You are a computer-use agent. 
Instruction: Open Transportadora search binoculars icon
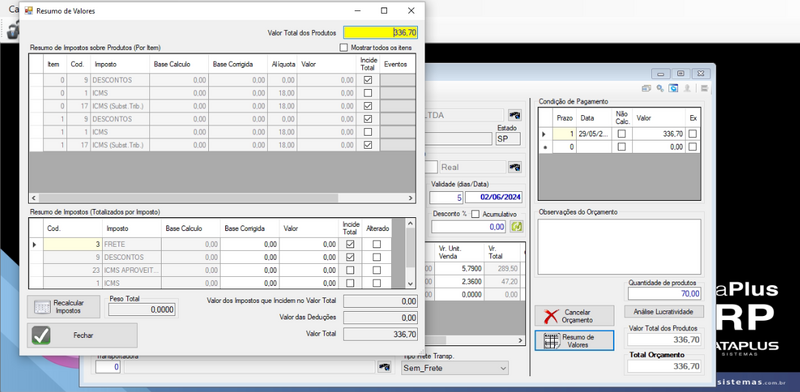tap(384, 366)
